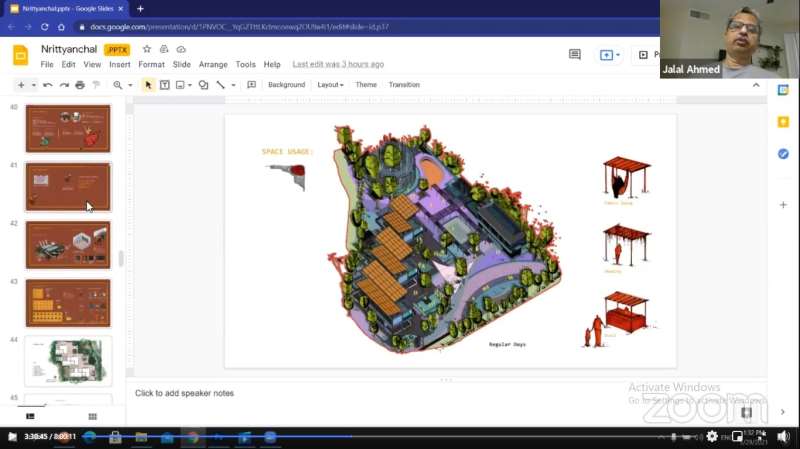
Task: Click the Add comment toolbar icon
Action: click(251, 85)
